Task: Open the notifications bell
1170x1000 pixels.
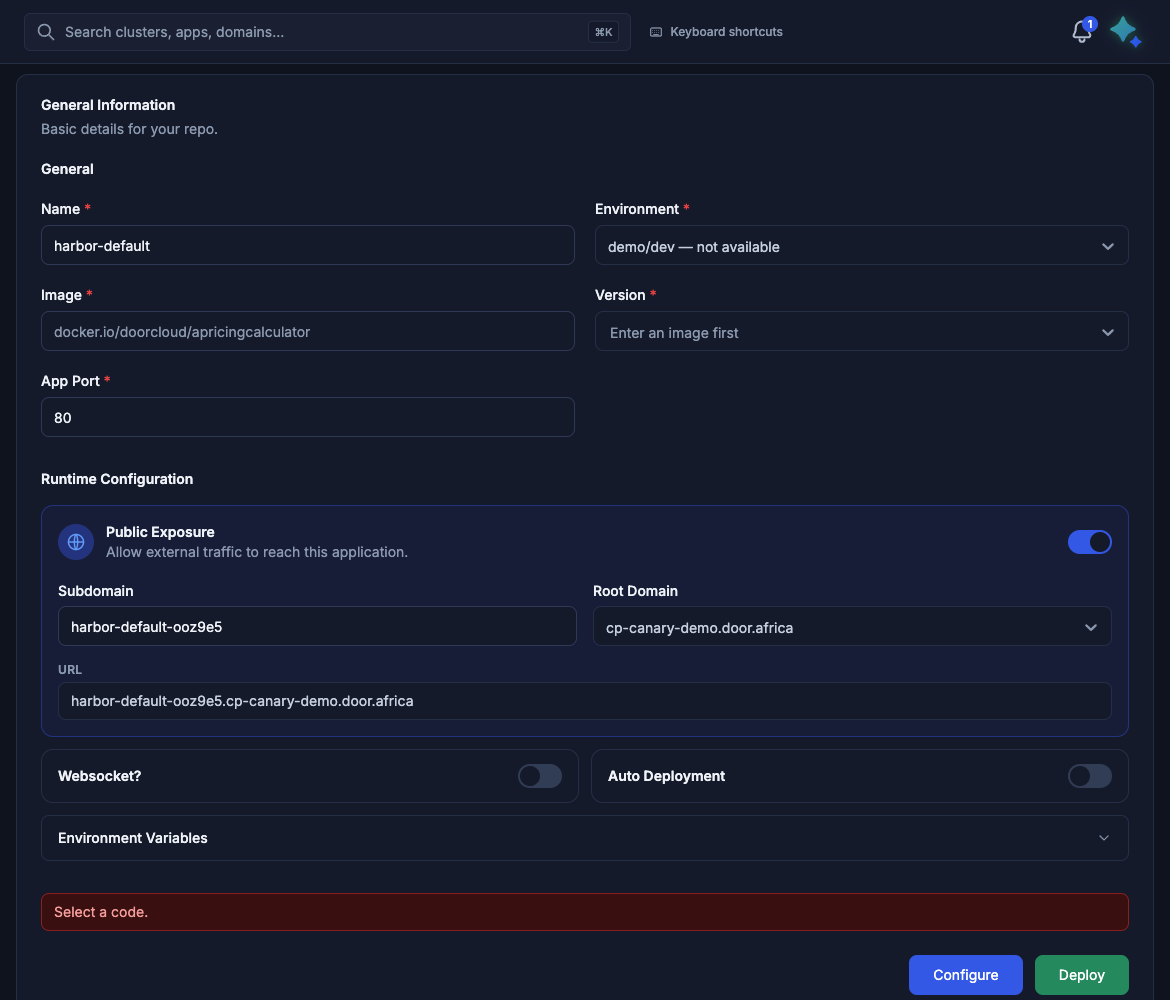Action: pos(1082,31)
